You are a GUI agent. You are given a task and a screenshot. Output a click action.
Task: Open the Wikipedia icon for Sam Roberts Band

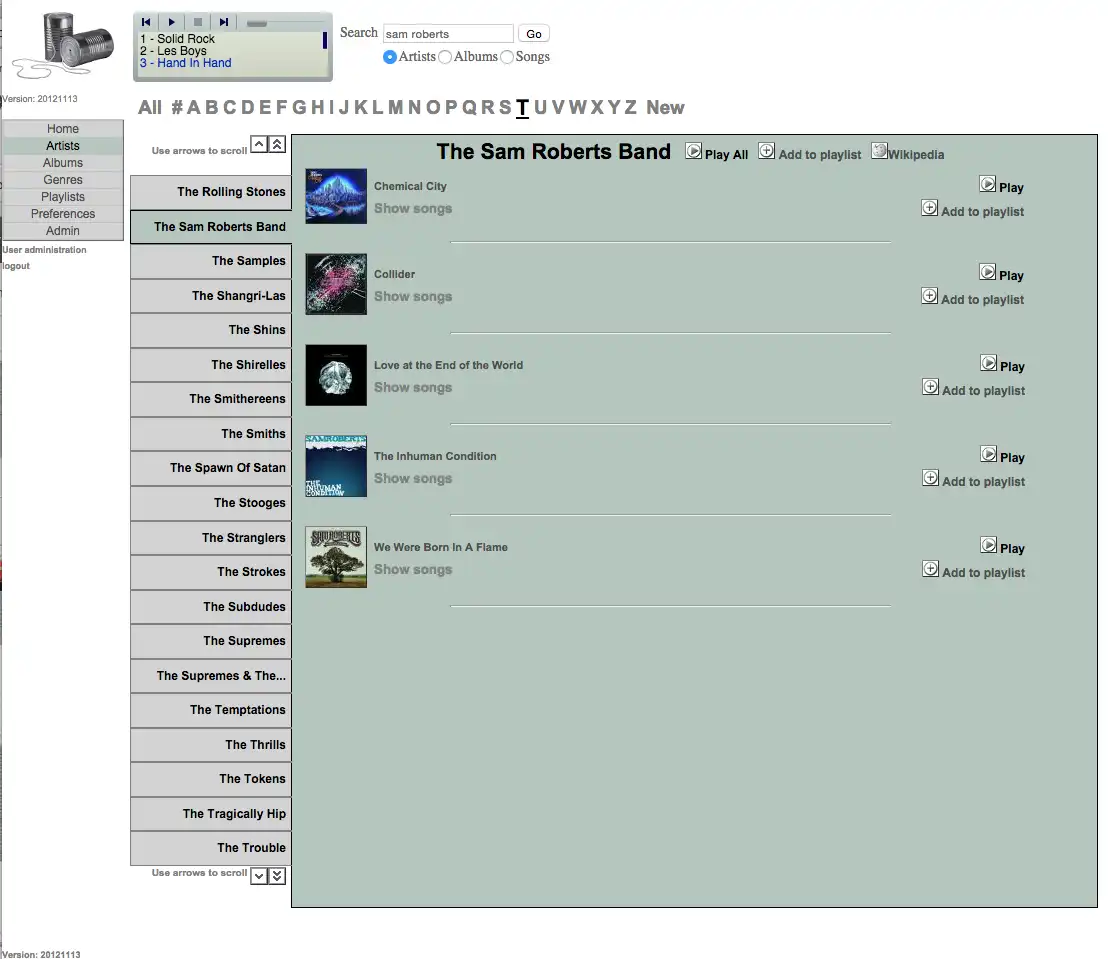(879, 151)
